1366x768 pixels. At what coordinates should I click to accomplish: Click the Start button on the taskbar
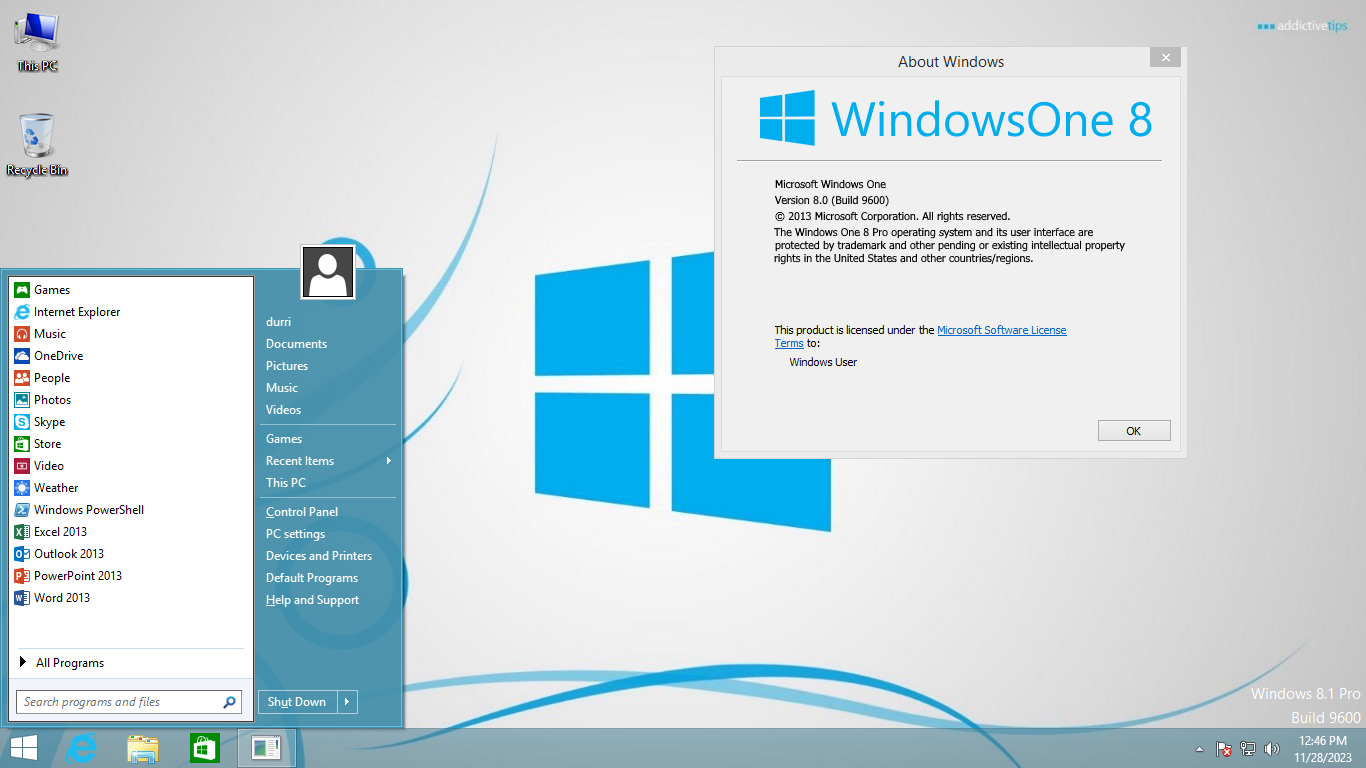[x=23, y=748]
